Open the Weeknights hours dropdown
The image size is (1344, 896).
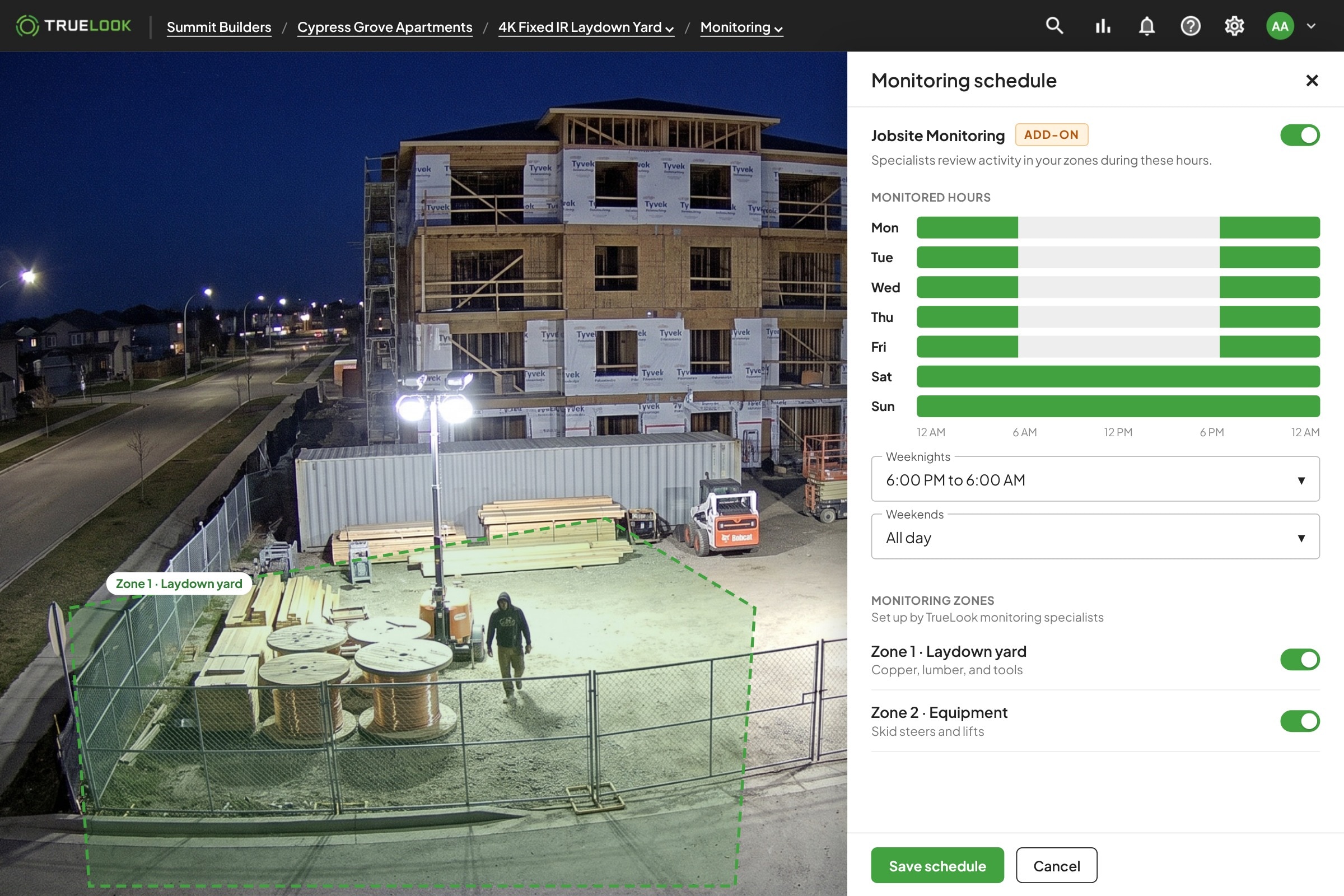click(x=1095, y=479)
